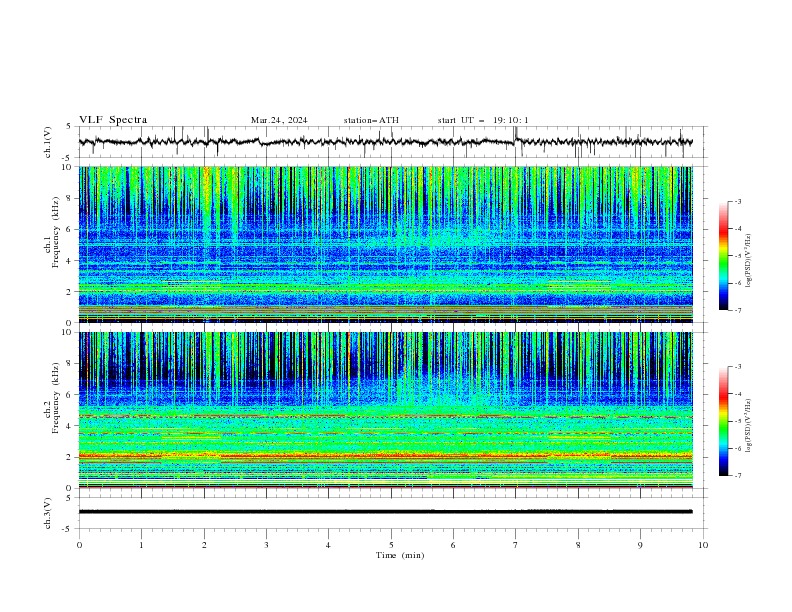The image size is (792, 612).
Task: Click inside the ch.2 spectrogram panel
Action: 386,410
